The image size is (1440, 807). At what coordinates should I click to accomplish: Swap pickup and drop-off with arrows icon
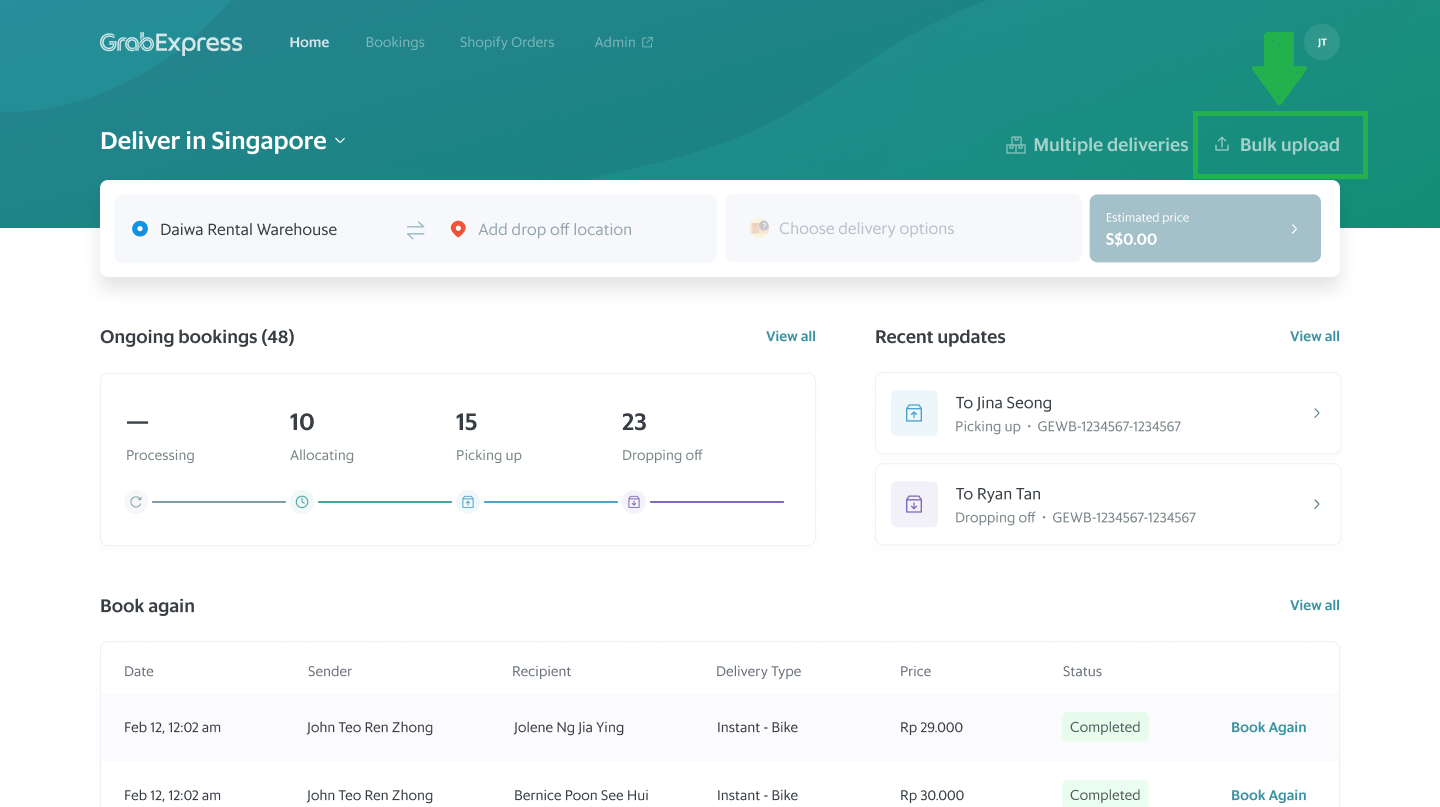point(415,230)
